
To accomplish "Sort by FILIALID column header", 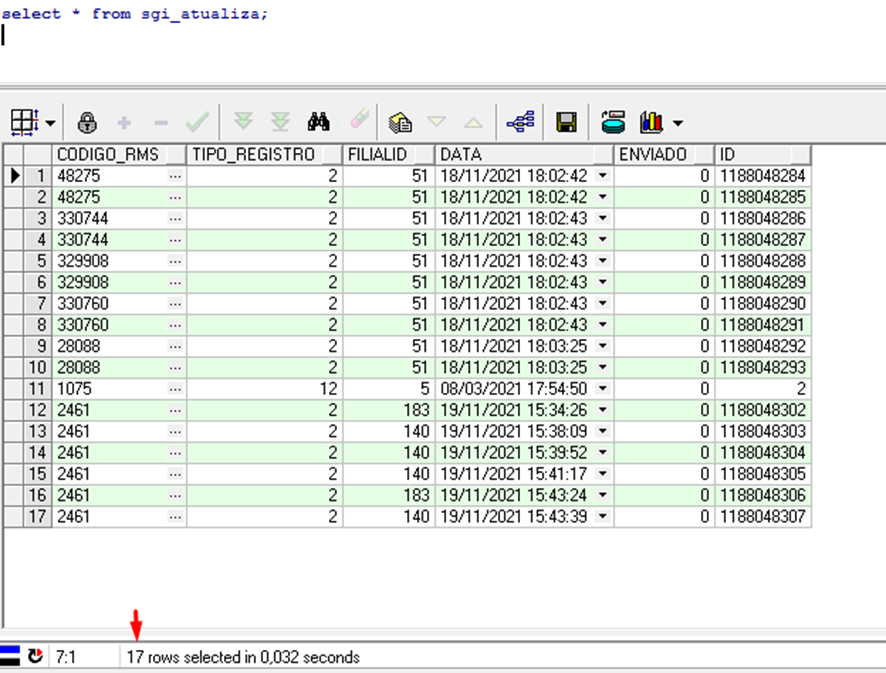I will 388,154.
